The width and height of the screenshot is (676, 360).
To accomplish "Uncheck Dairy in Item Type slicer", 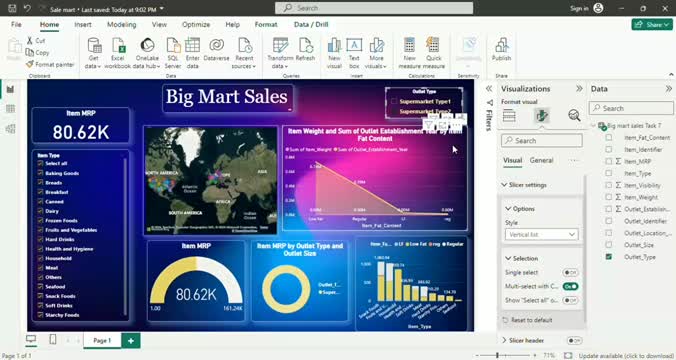I will pyautogui.click(x=40, y=211).
